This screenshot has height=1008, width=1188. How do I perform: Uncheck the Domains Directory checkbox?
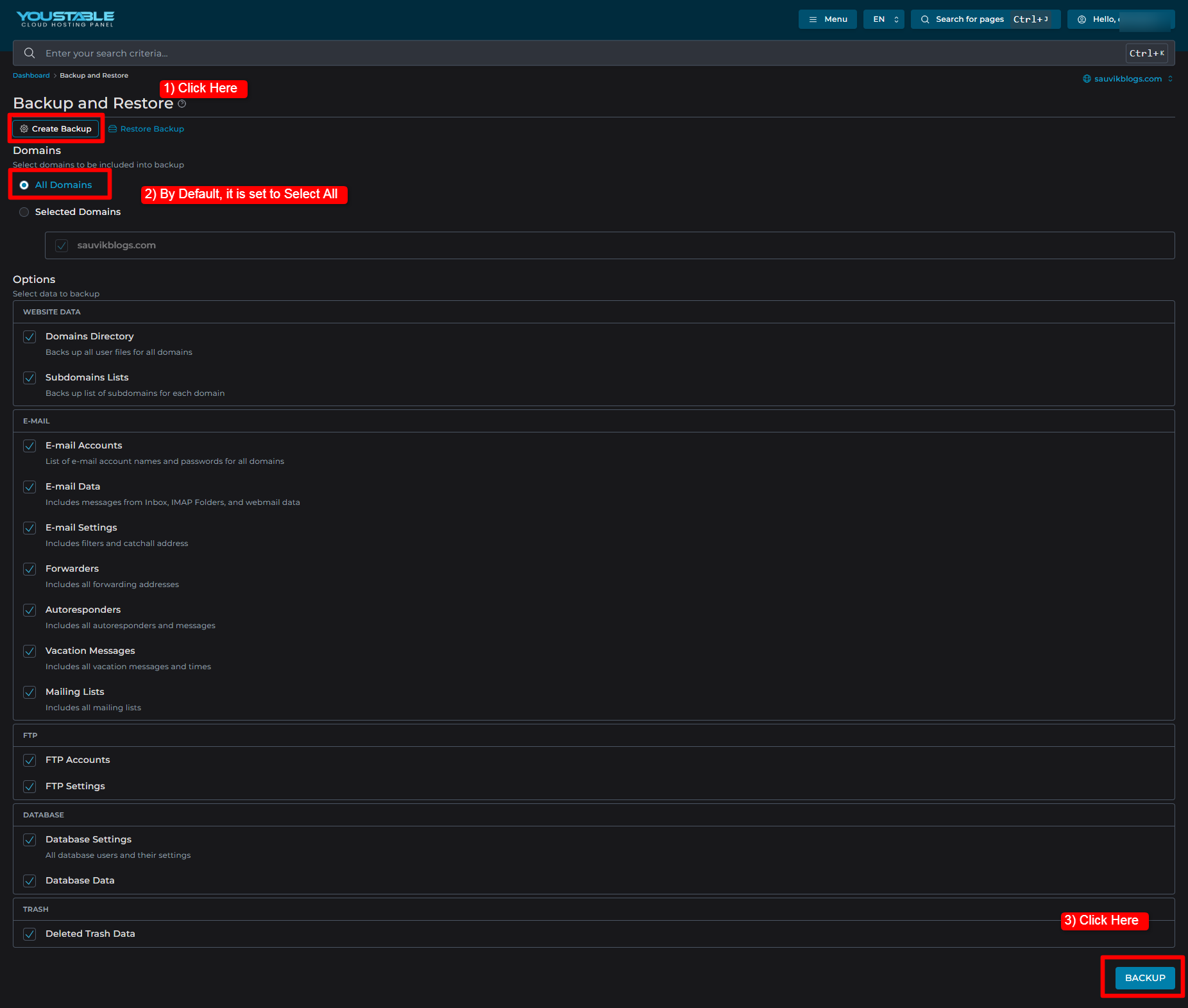(x=30, y=337)
